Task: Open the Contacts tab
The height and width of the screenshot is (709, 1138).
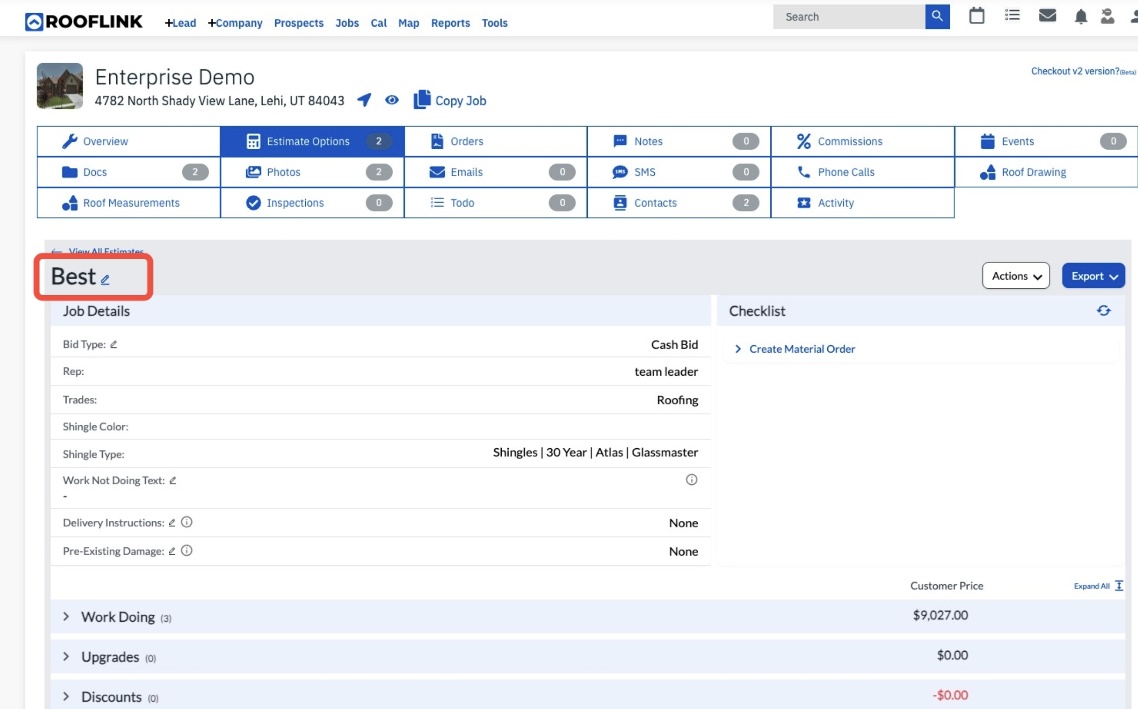Action: coord(679,203)
